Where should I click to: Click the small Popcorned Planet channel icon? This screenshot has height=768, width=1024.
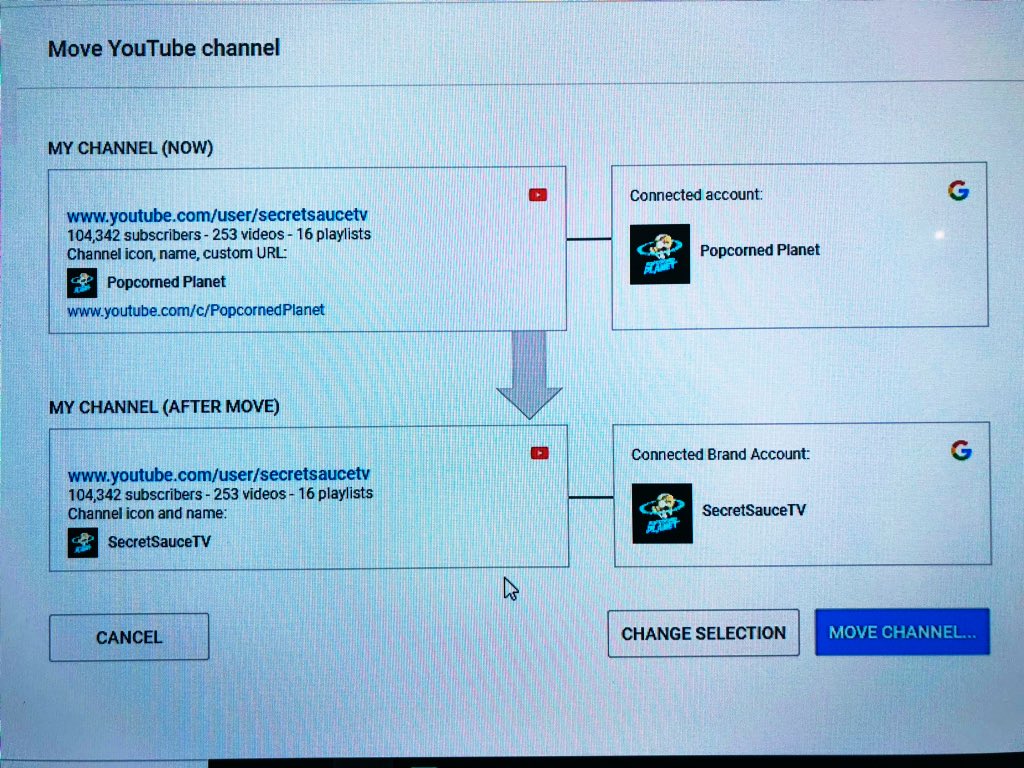[x=82, y=283]
